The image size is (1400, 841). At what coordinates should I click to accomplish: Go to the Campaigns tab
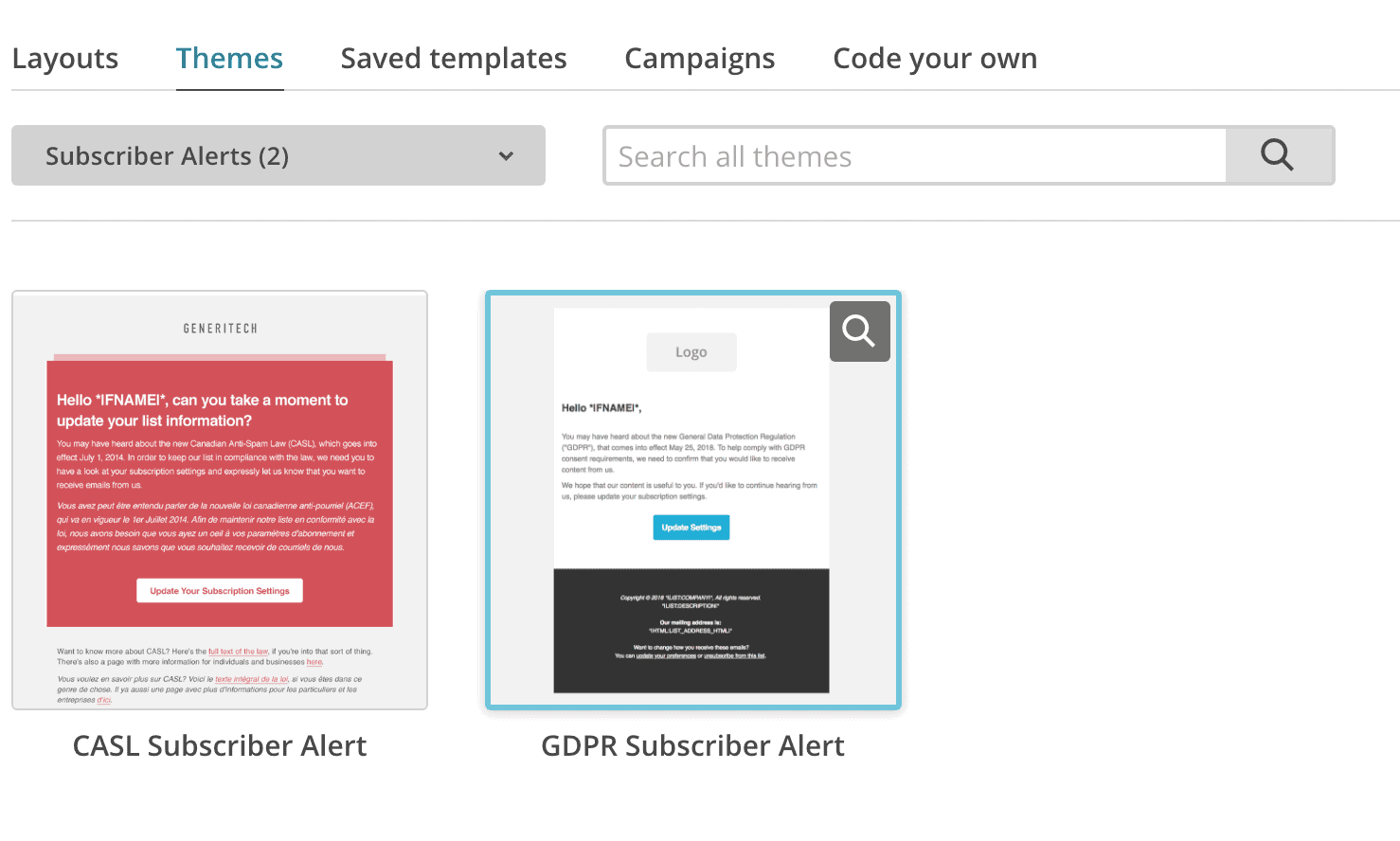700,59
